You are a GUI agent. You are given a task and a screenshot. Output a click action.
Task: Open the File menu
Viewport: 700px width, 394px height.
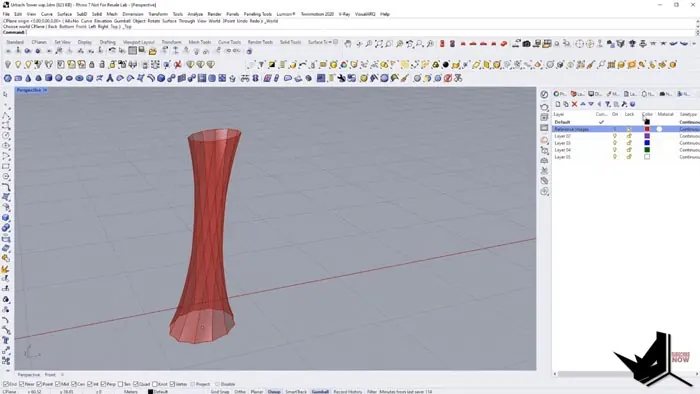click(x=6, y=14)
